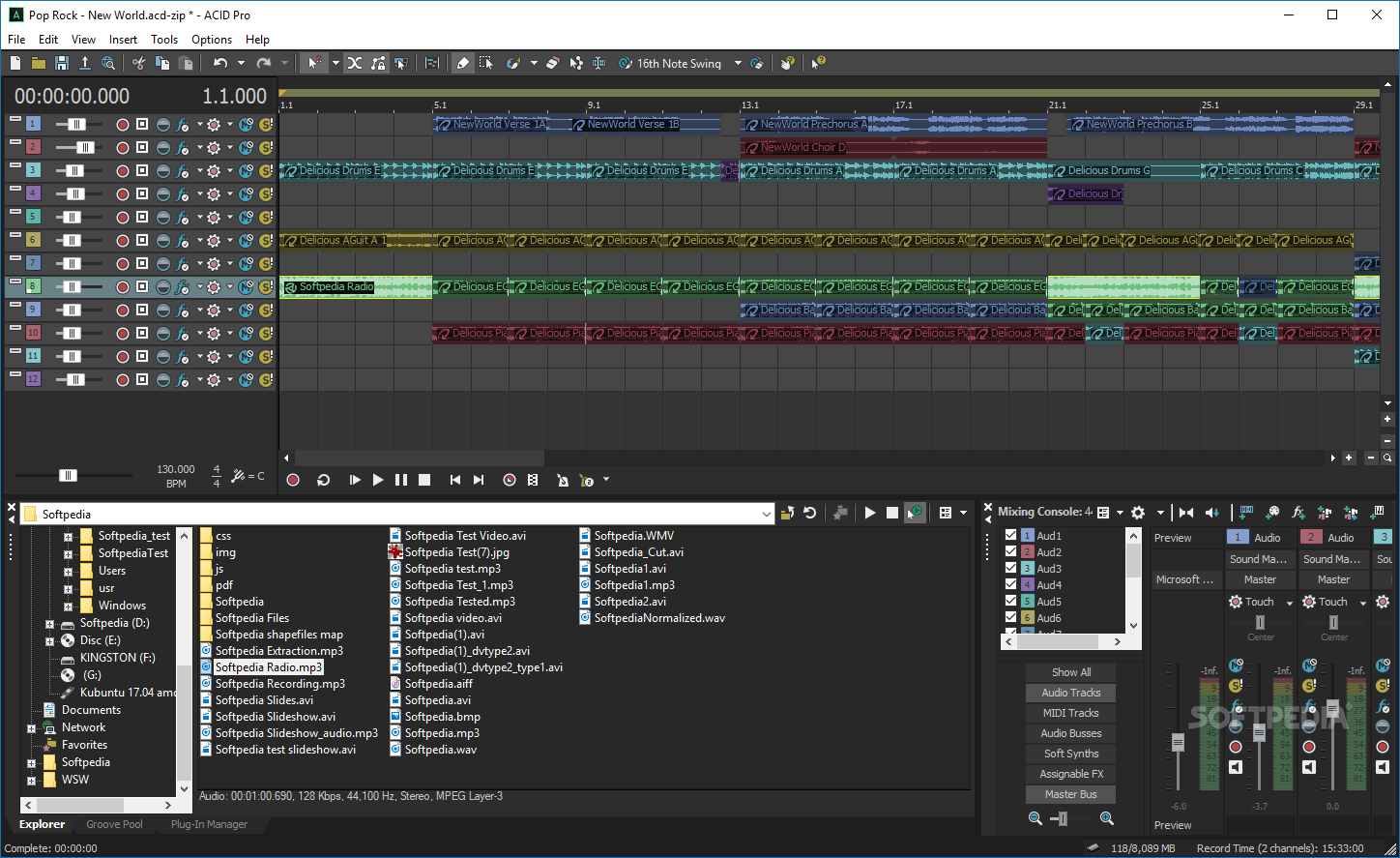Start preview of the selected file in Explorer
This screenshot has width=1400, height=858.
pos(870,514)
